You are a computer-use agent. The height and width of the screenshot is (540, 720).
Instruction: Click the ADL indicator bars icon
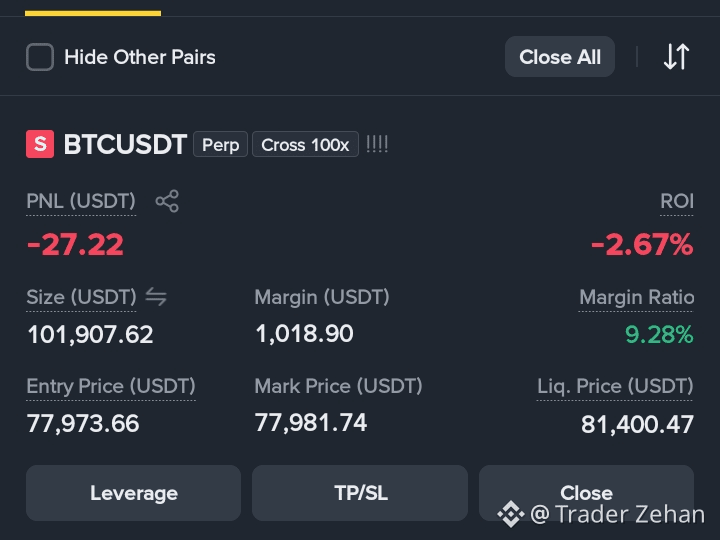tap(377, 145)
